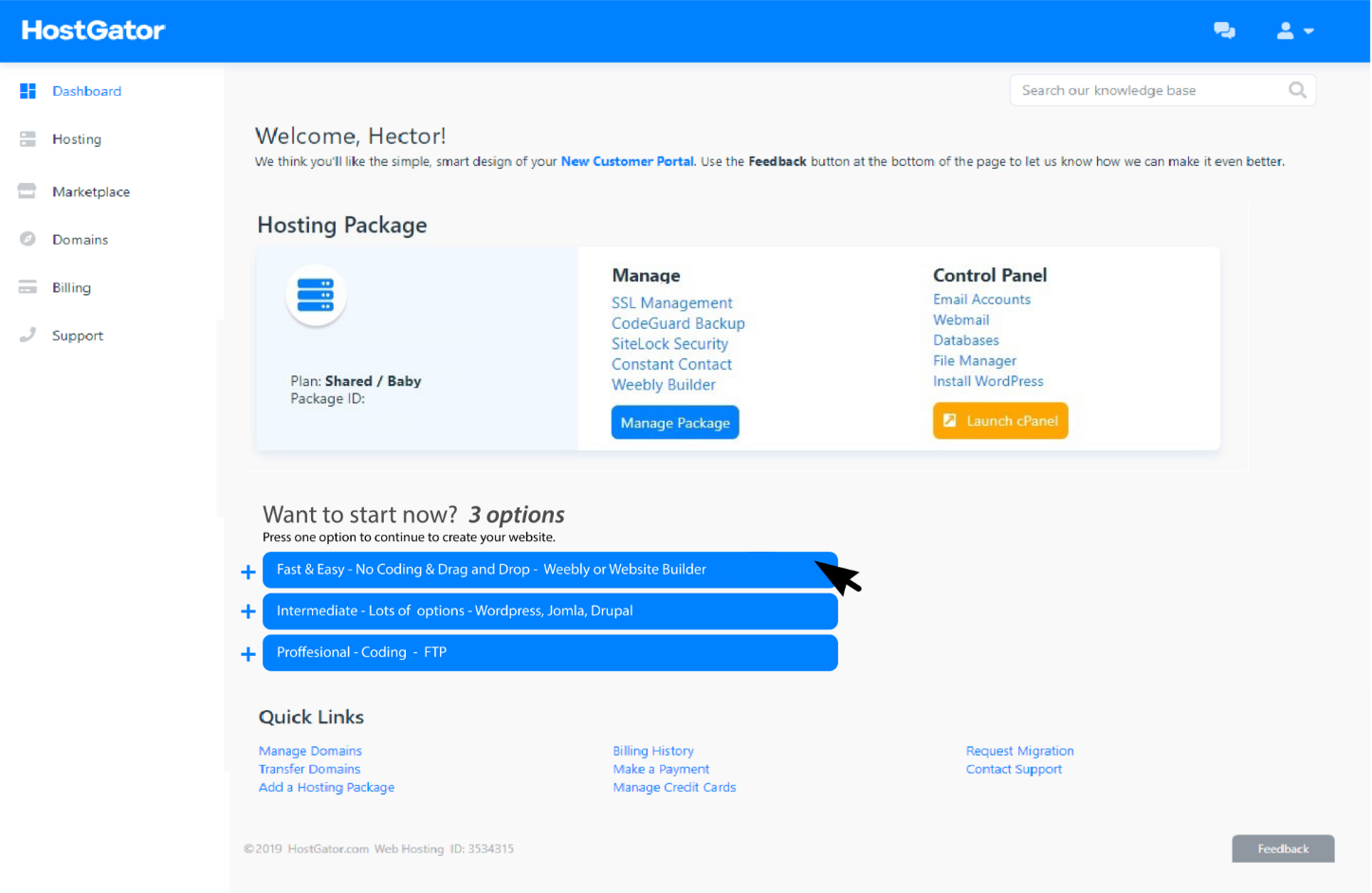Click the Support phone icon
Image resolution: width=1372 pixels, height=893 pixels.
[x=27, y=335]
